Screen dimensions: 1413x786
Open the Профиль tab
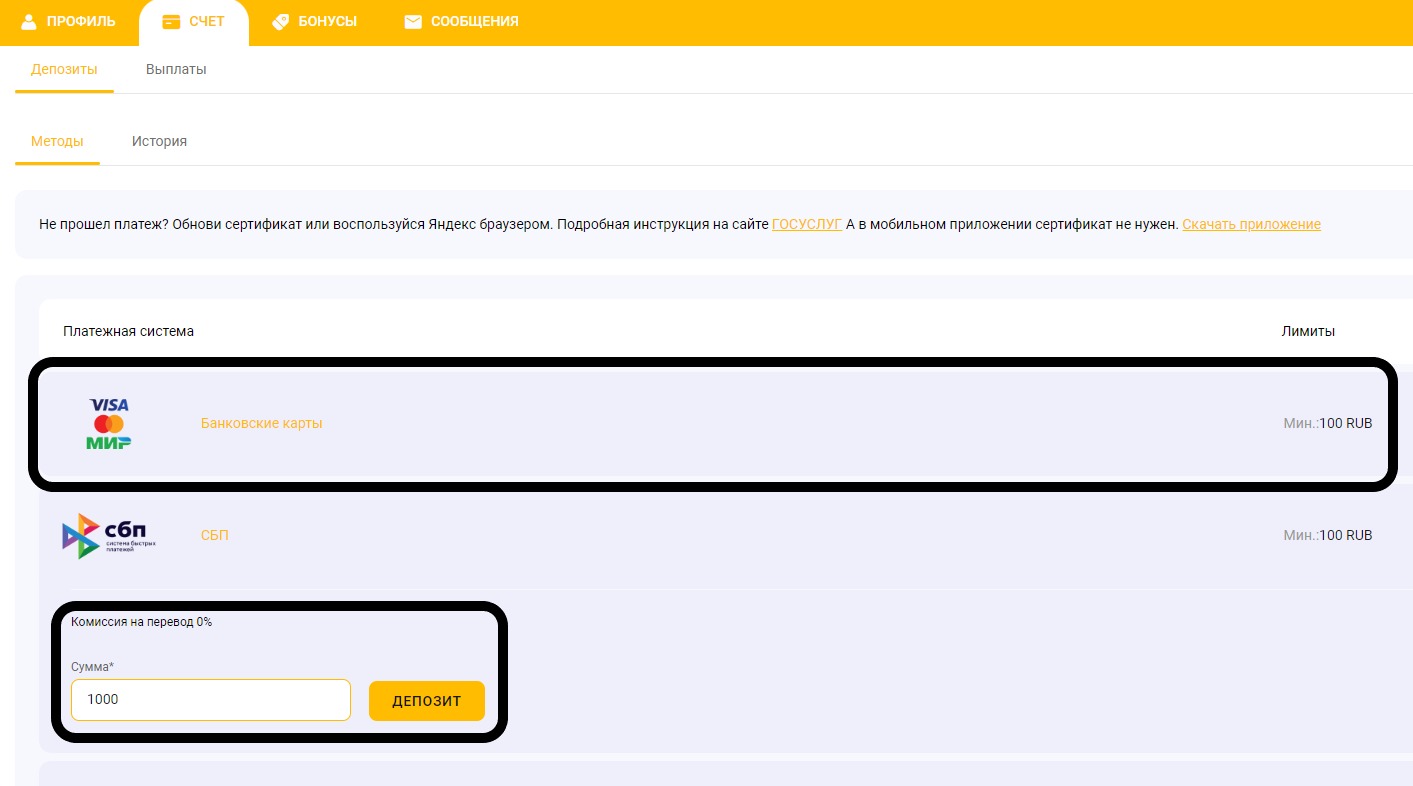click(x=68, y=21)
